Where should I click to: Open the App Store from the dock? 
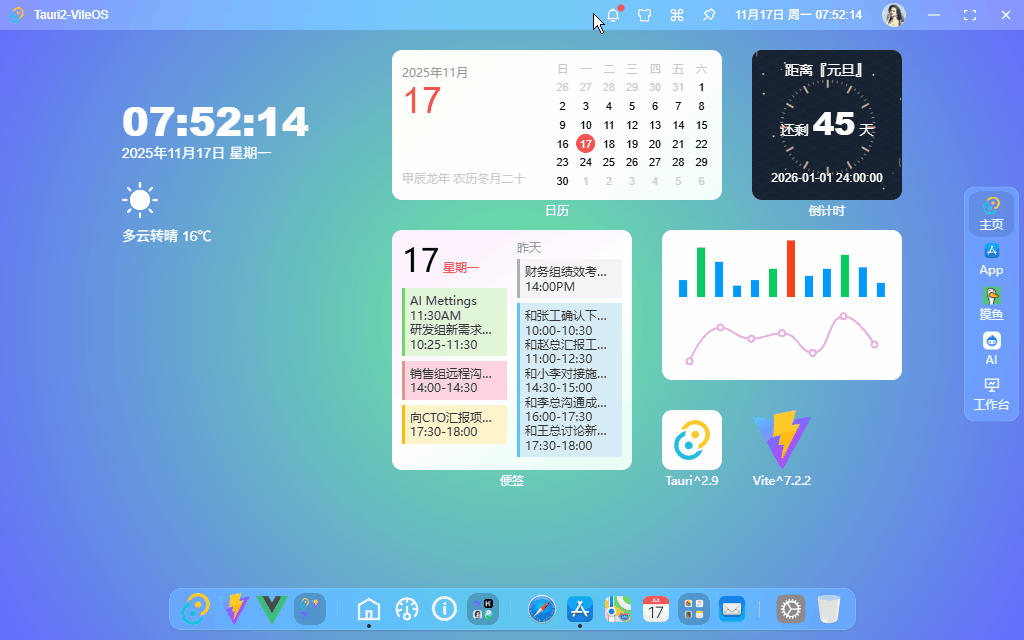[x=579, y=609]
